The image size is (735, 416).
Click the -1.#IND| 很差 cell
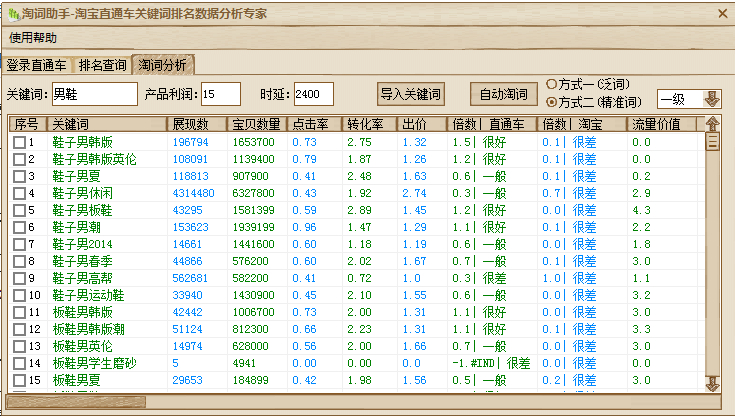point(491,363)
